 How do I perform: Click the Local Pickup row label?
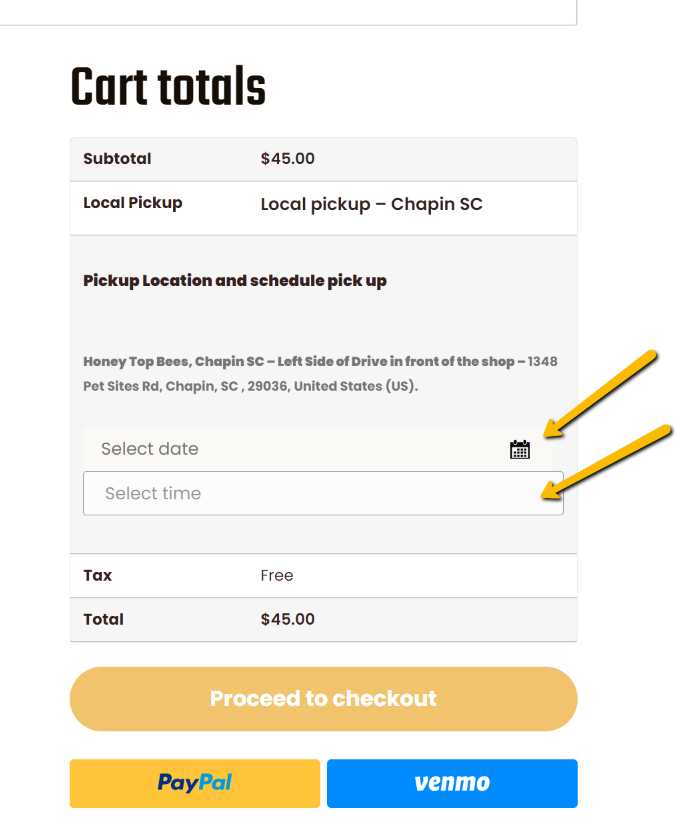(133, 203)
